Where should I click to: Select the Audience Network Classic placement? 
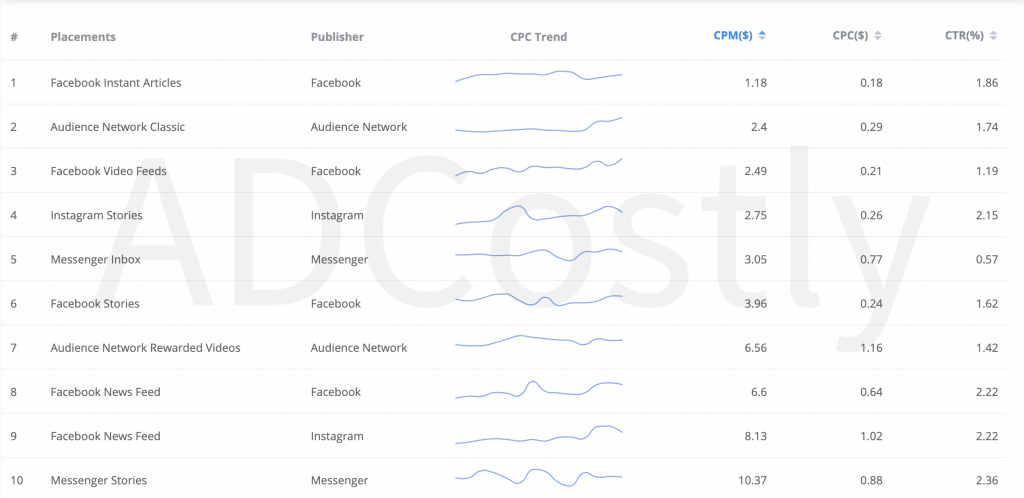(x=118, y=127)
